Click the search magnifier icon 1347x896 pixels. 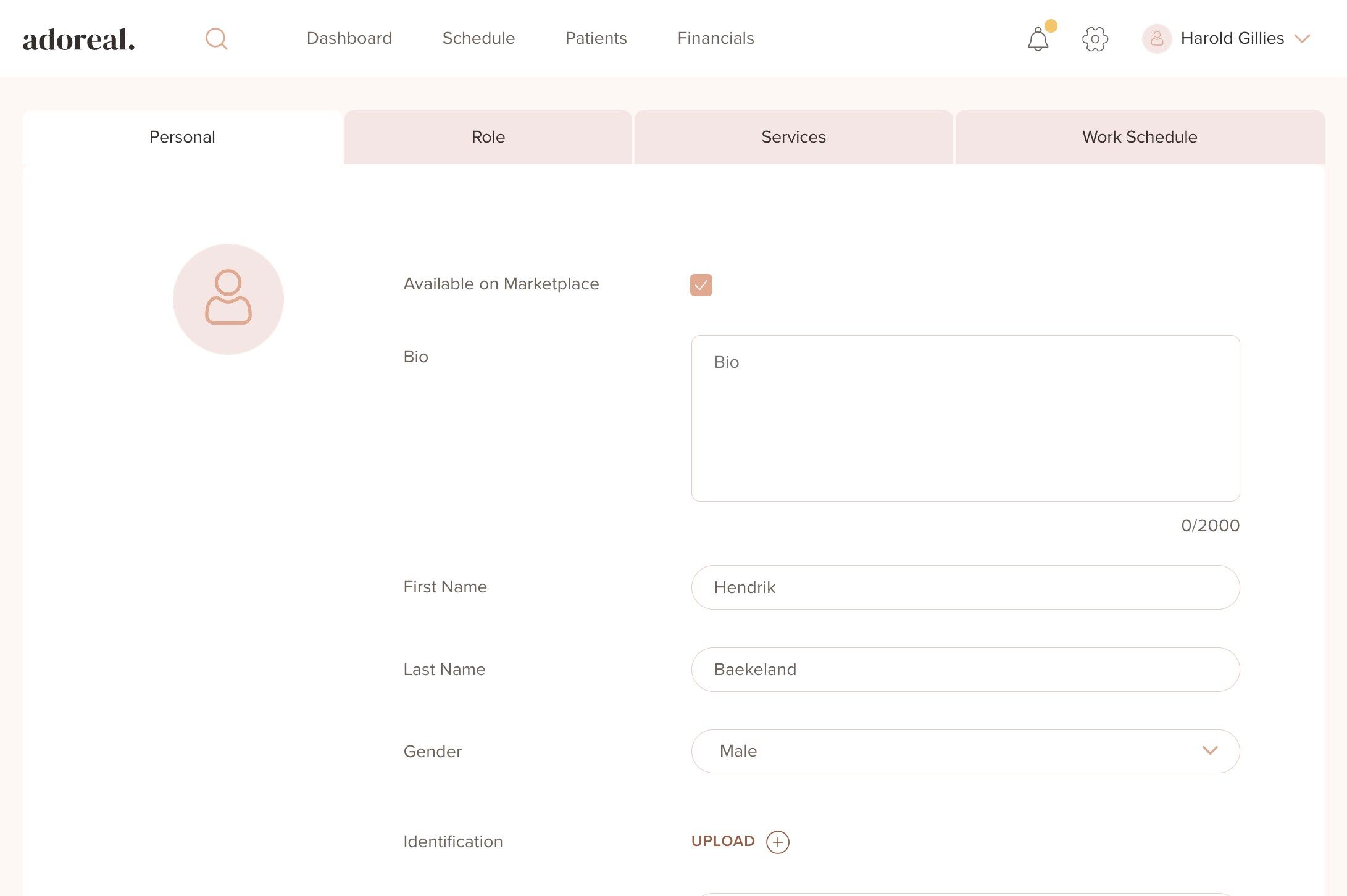point(216,39)
